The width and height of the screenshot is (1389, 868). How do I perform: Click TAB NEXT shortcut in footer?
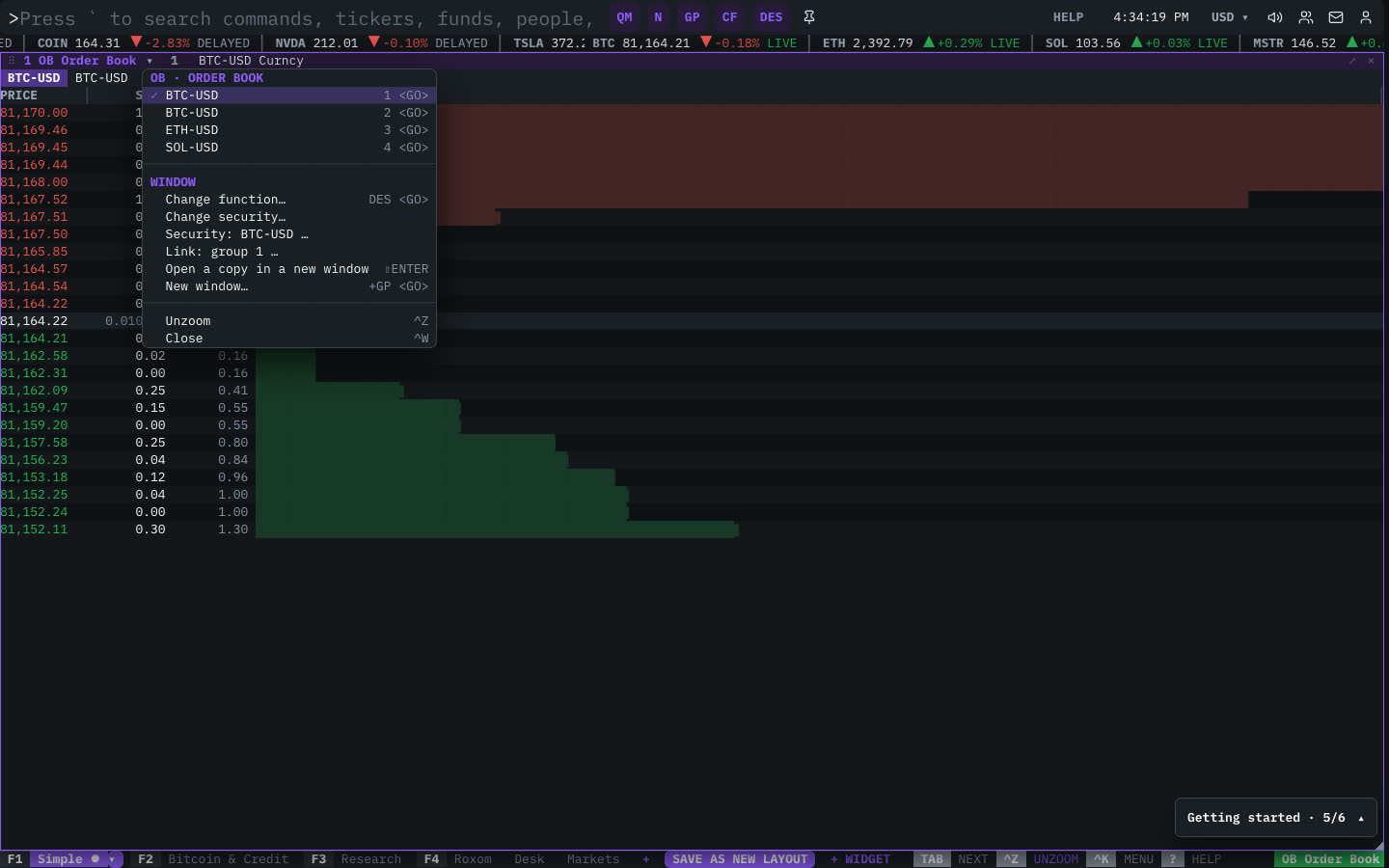tap(953, 859)
